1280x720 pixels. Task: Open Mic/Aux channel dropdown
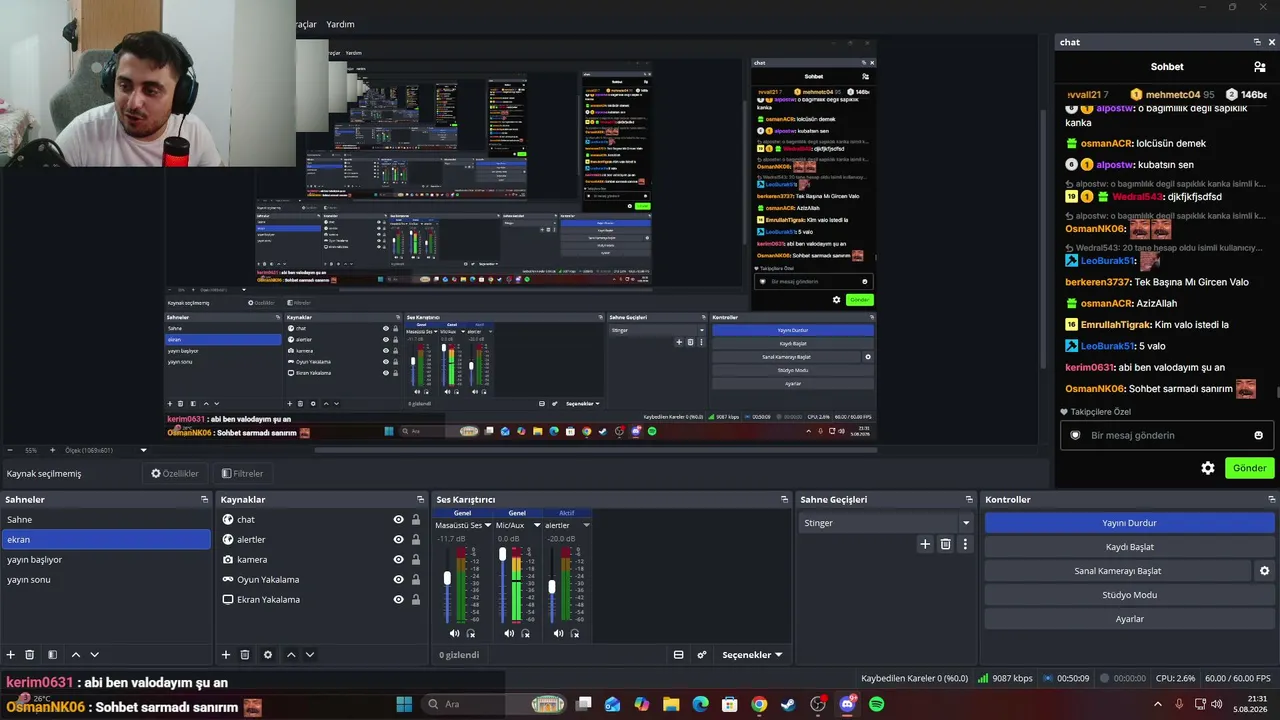[x=537, y=525]
